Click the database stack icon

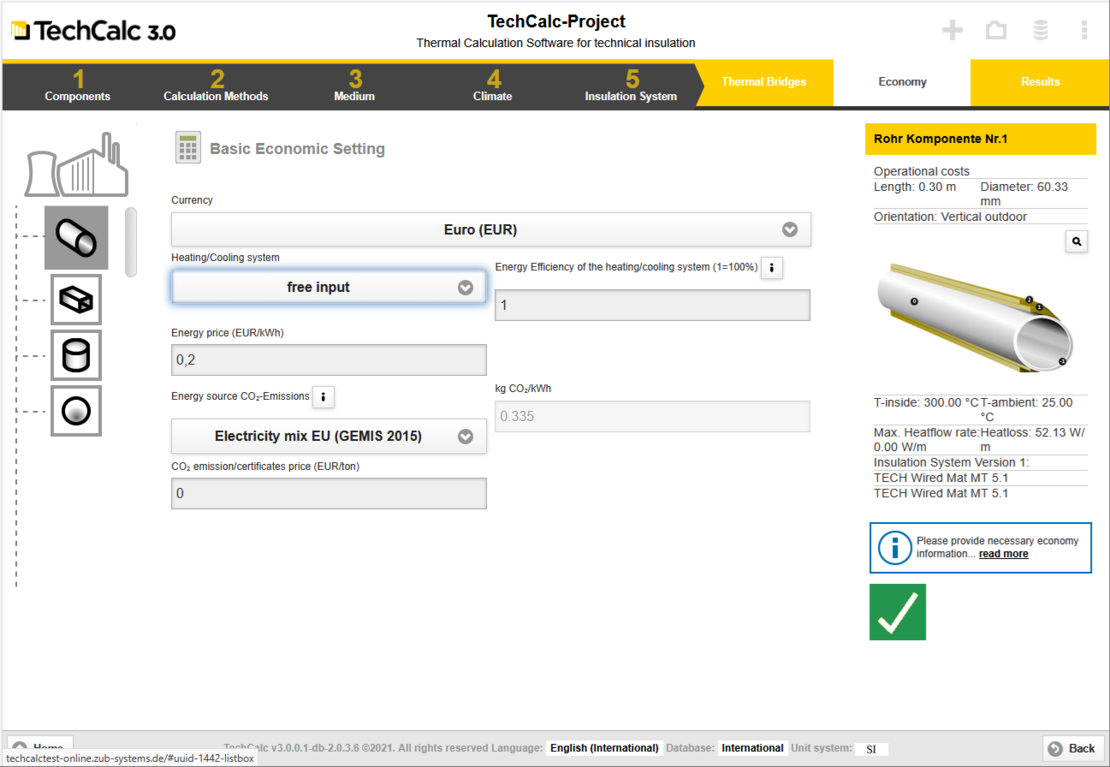1040,30
